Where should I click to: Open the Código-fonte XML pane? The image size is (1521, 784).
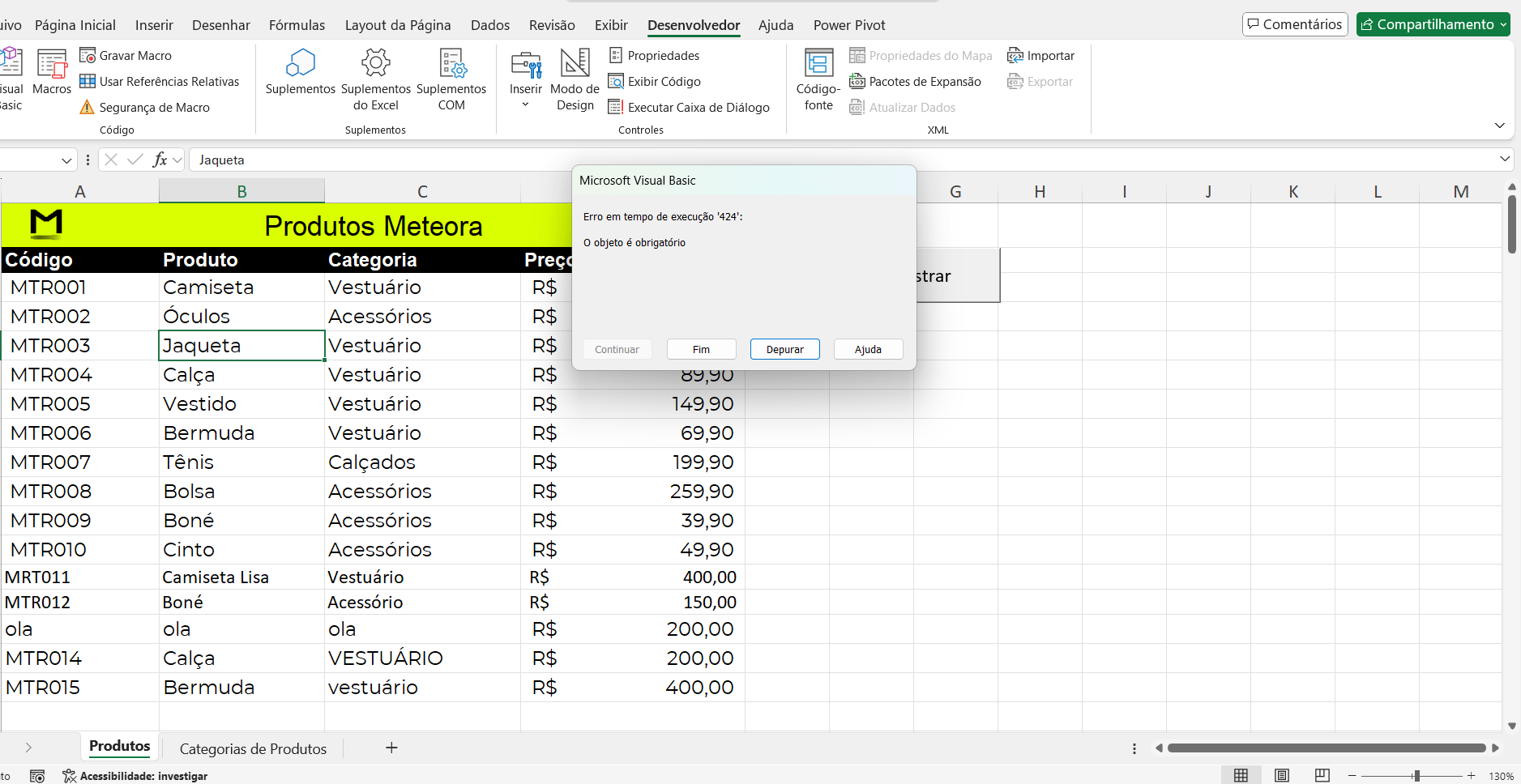point(818,79)
